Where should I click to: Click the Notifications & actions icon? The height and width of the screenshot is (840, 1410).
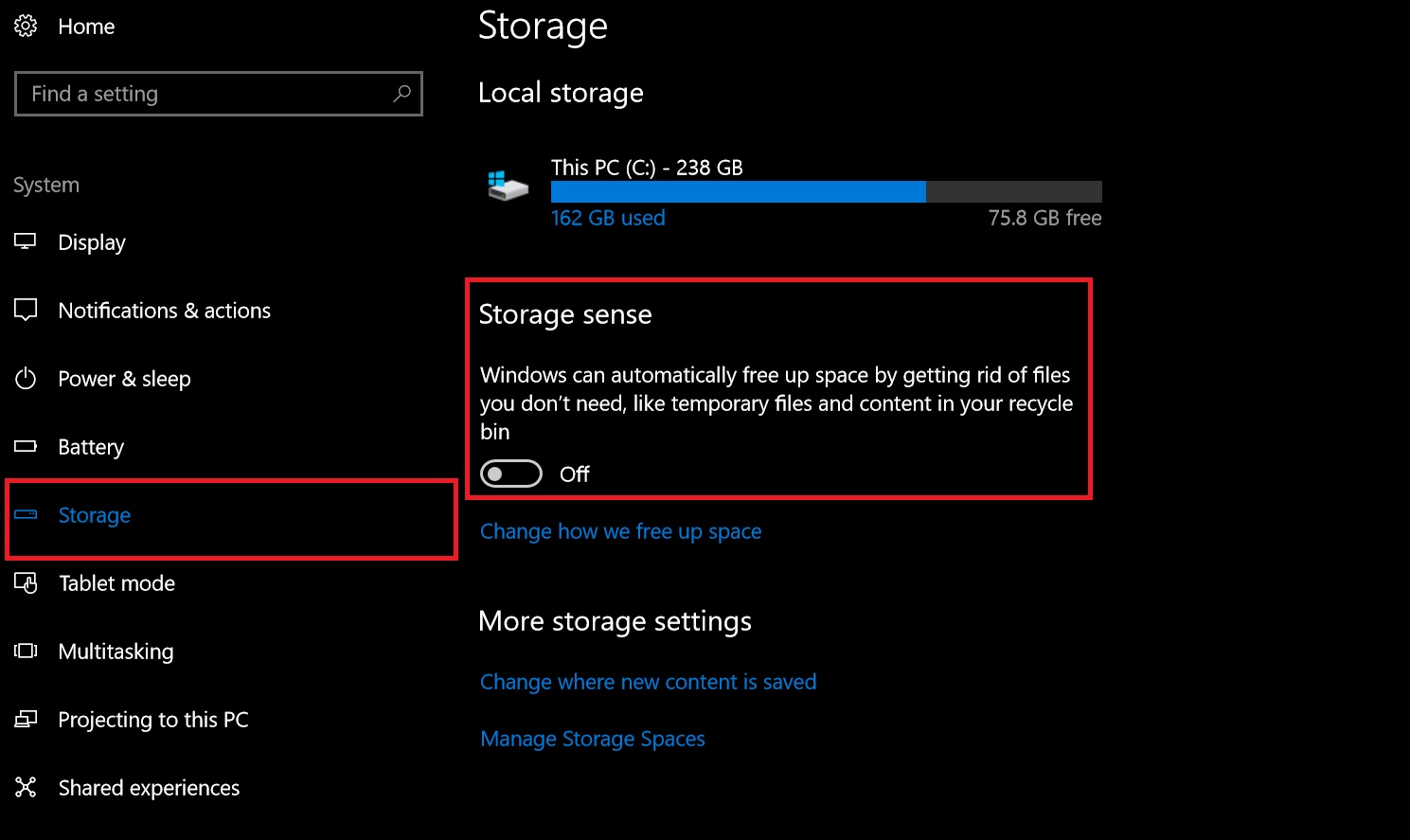26,310
